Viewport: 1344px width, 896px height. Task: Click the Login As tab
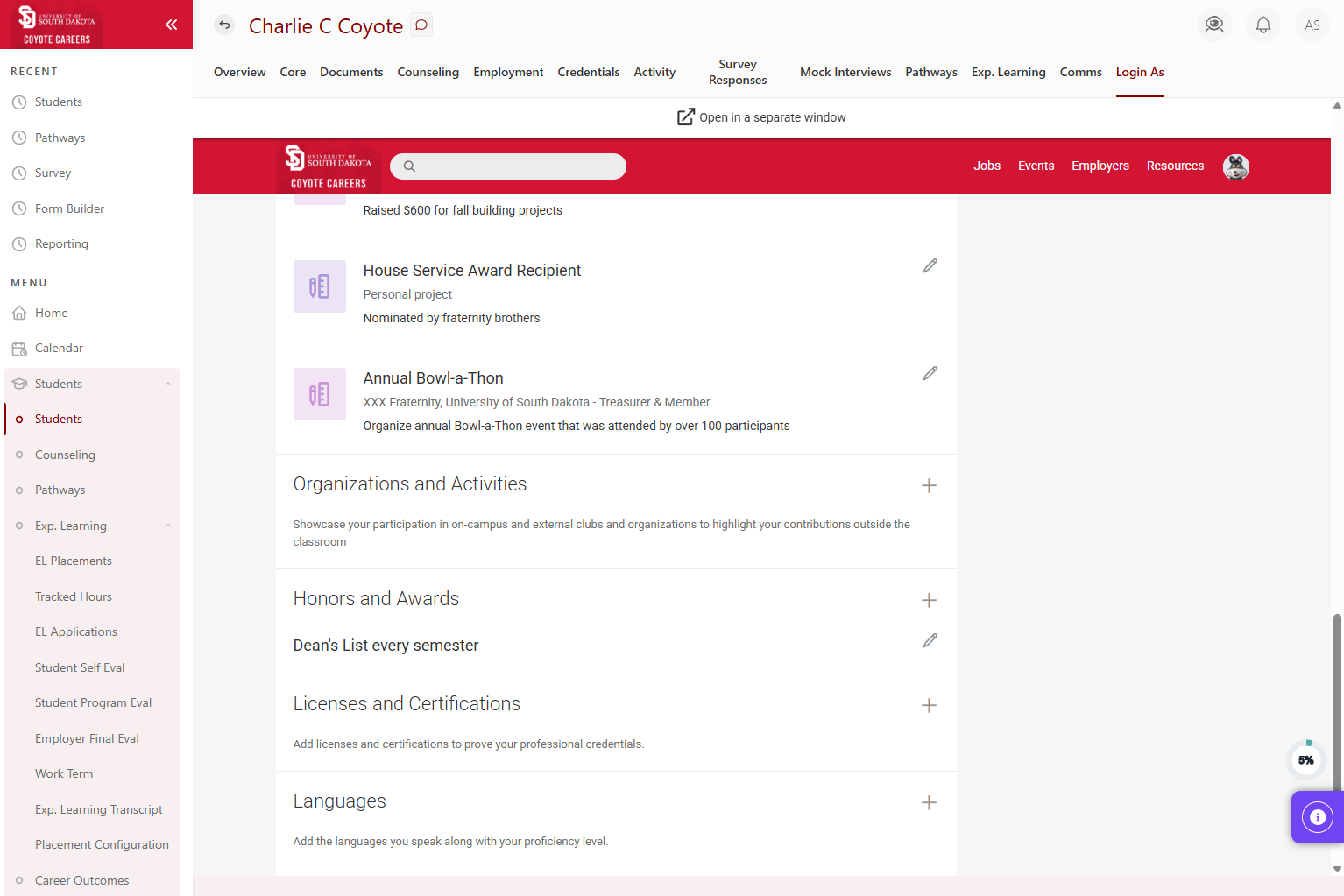point(1140,72)
